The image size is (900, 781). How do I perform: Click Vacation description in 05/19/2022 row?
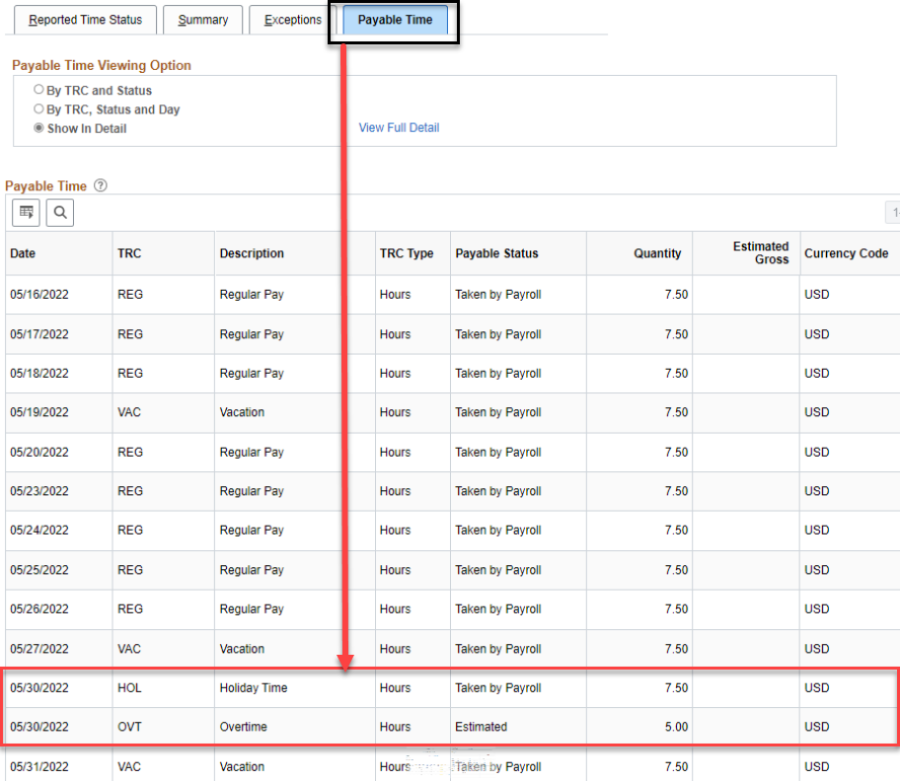(242, 412)
